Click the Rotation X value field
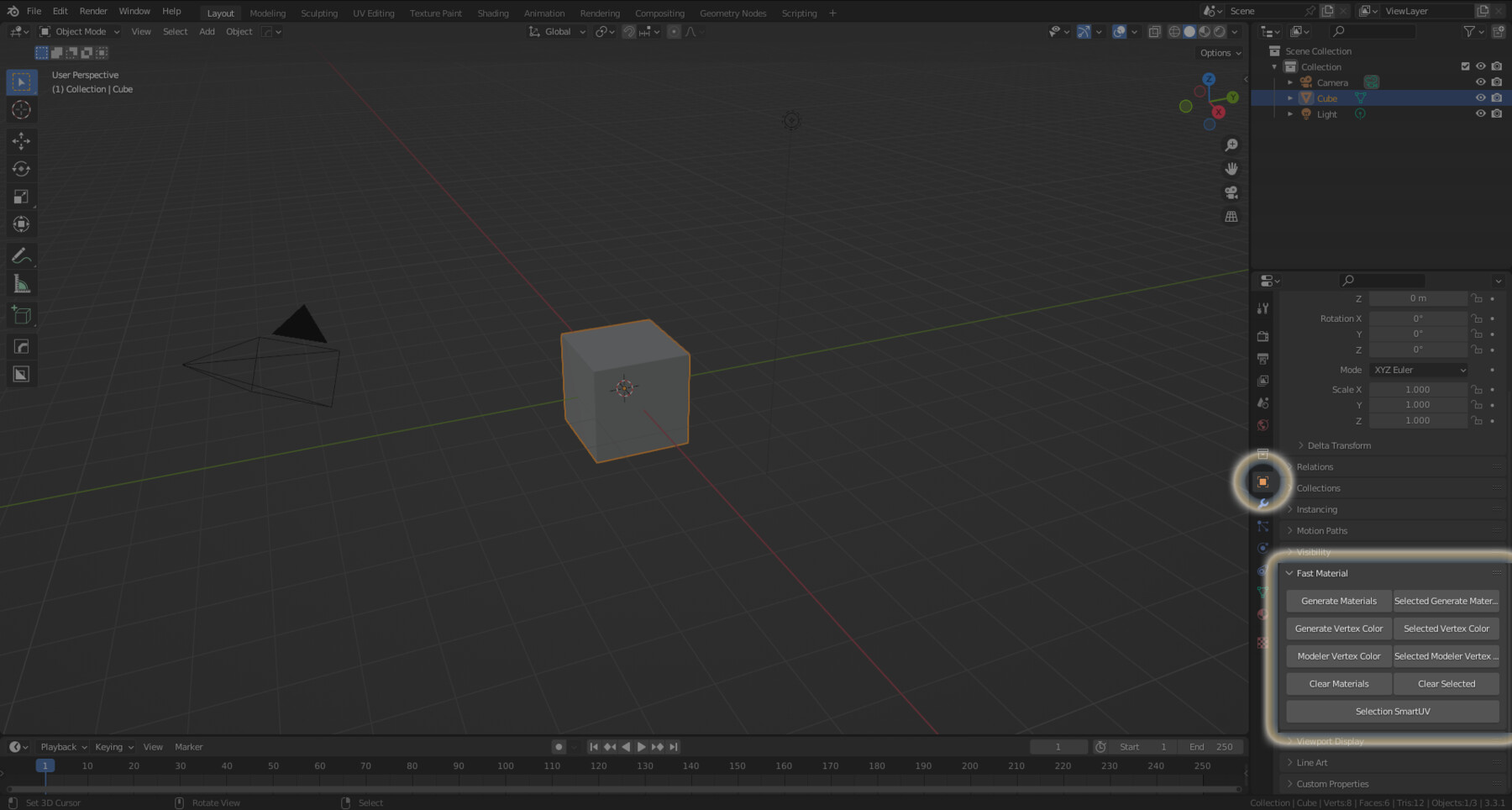 (1418, 318)
